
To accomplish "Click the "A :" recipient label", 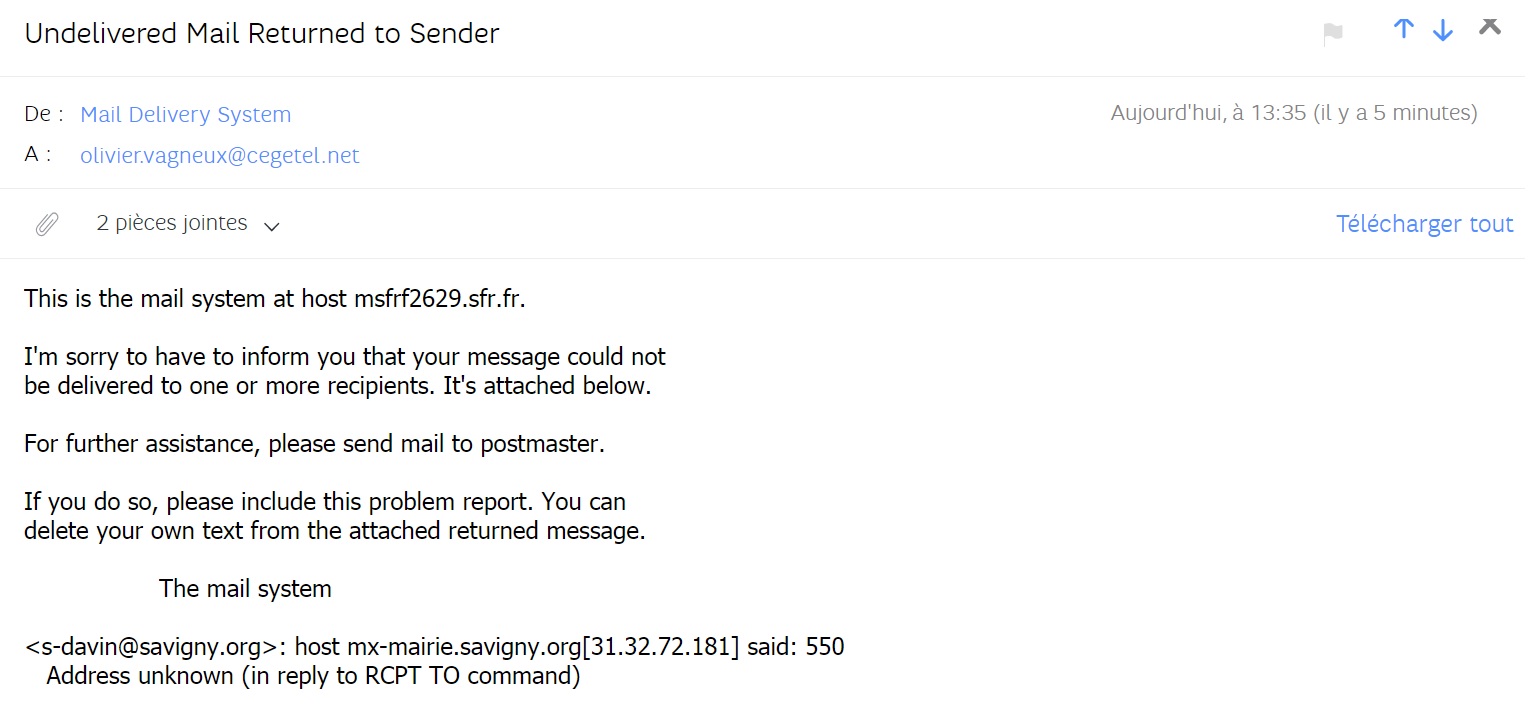I will click(38, 156).
